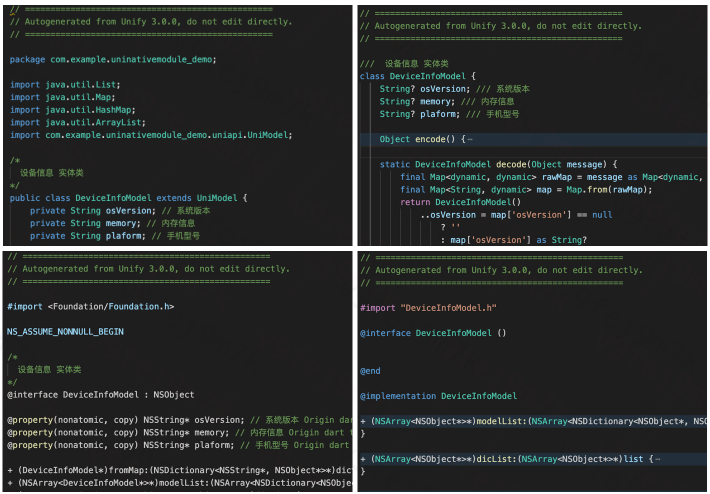Click the Dart field "String? plaform;"
The image size is (710, 494).
pyautogui.click(x=420, y=115)
